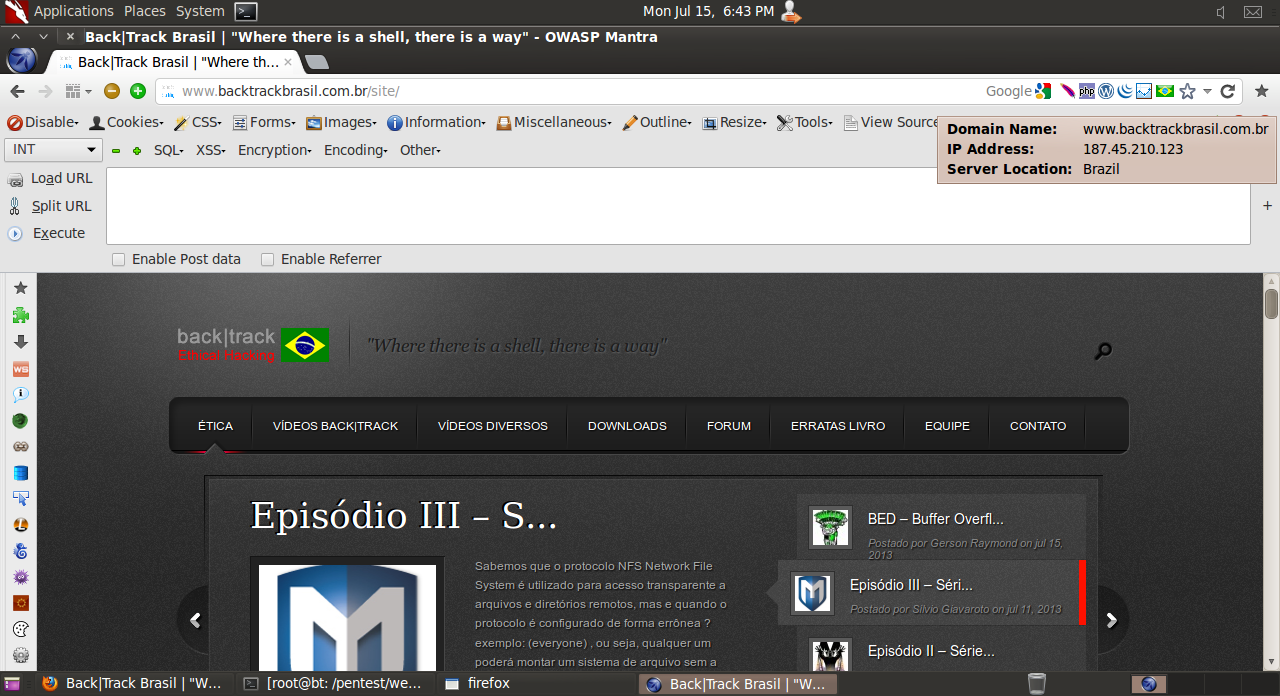Screen dimensions: 1280x696
Task: Click the Brazil flag icon in address bar
Action: pyautogui.click(x=1165, y=91)
